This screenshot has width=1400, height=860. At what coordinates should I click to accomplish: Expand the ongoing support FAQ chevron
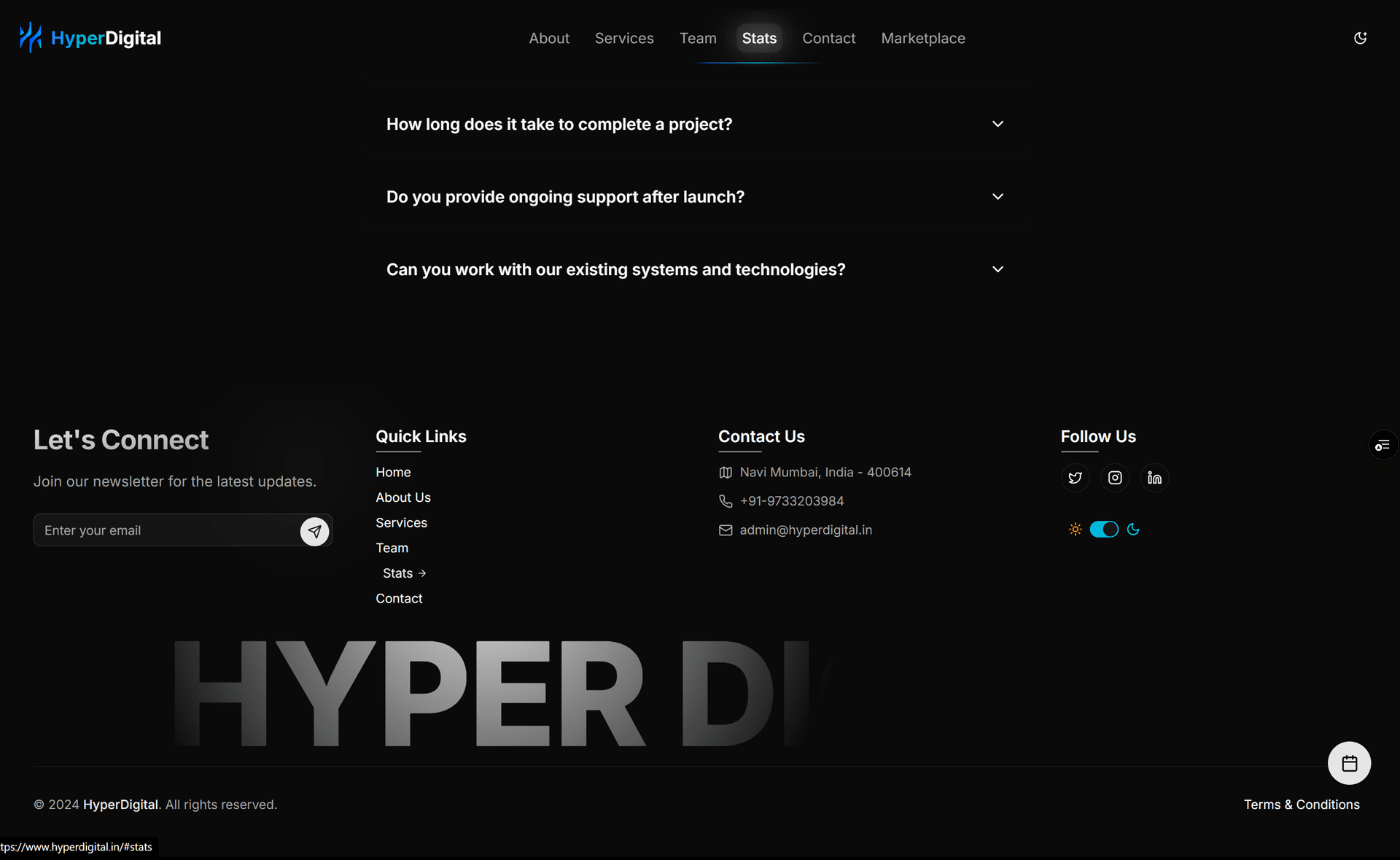click(x=997, y=197)
